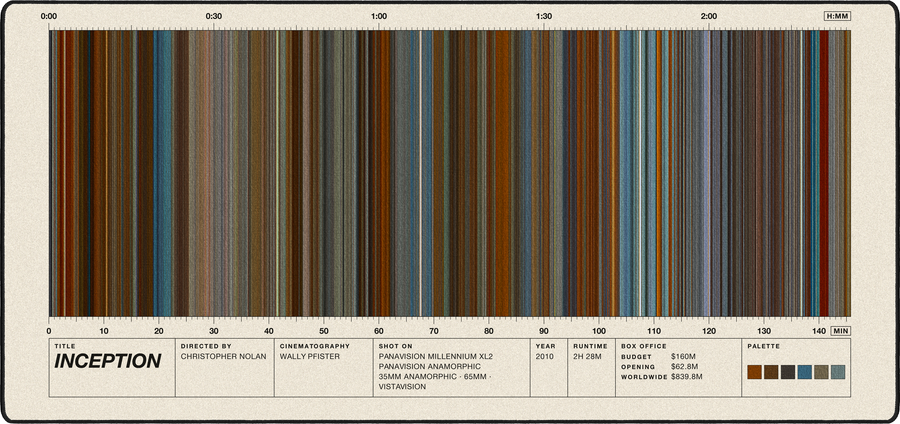Image resolution: width=900 pixels, height=424 pixels.
Task: Click the CINEMATOGRAPHY heading
Action: point(315,347)
